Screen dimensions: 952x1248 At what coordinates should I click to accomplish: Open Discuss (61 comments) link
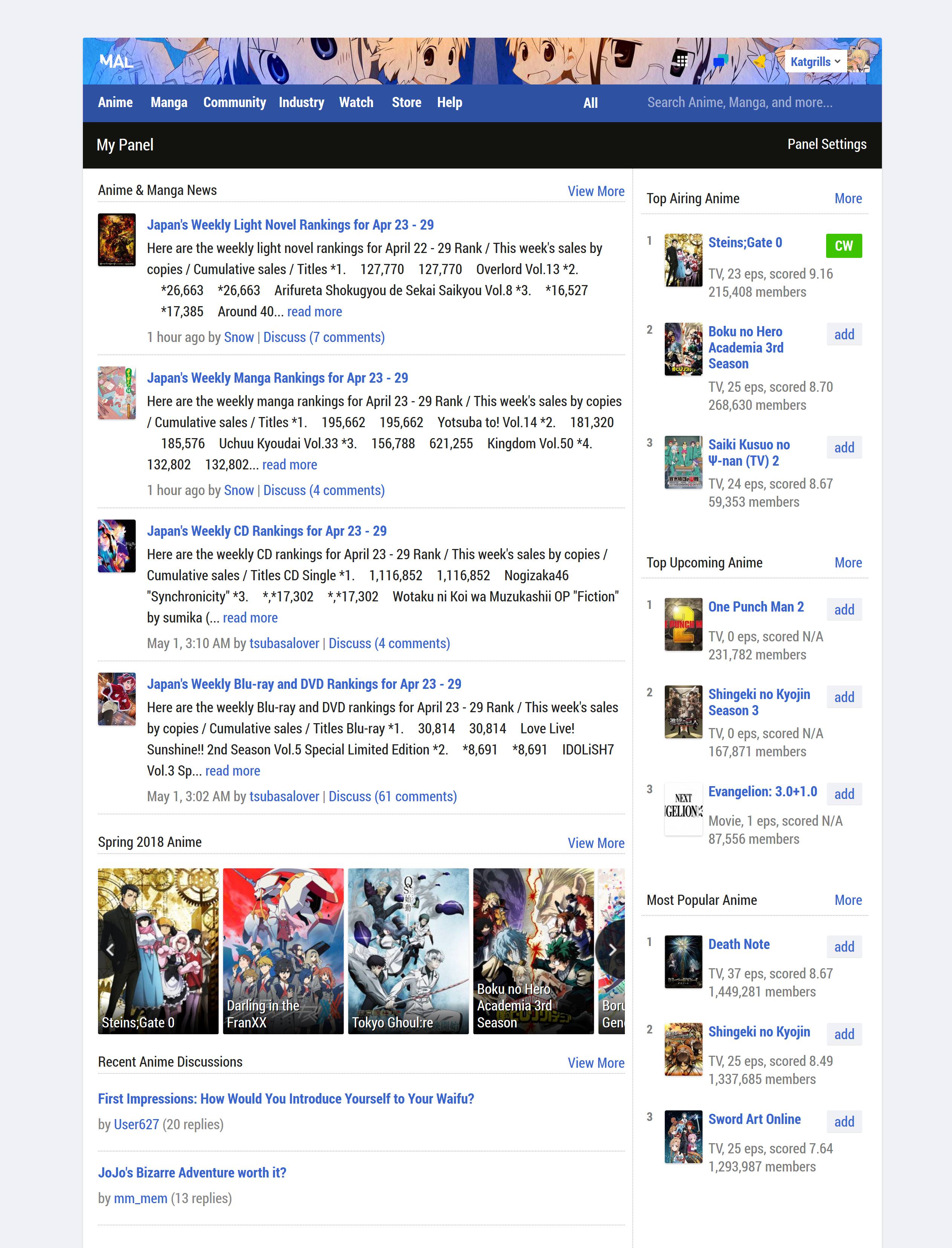point(393,796)
